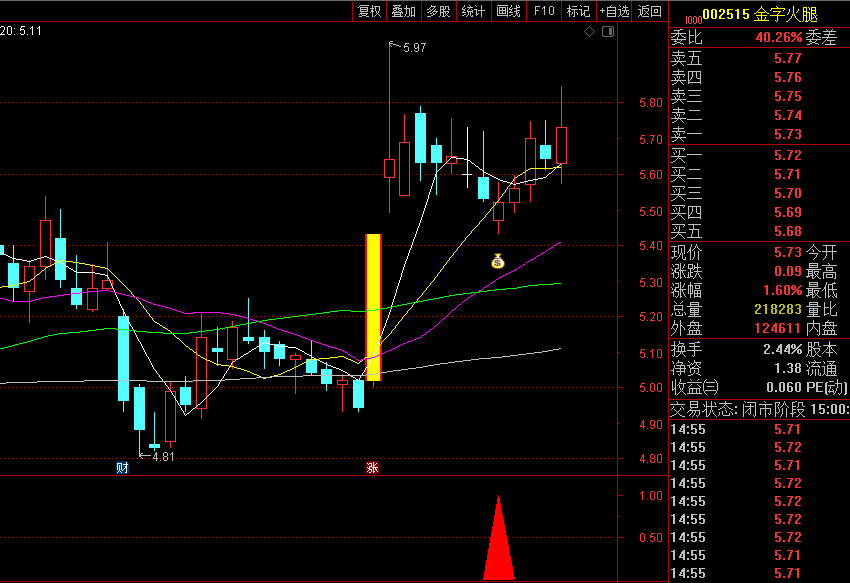This screenshot has height=583, width=850.
Task: Select the 多股 view
Action: pyautogui.click(x=439, y=11)
